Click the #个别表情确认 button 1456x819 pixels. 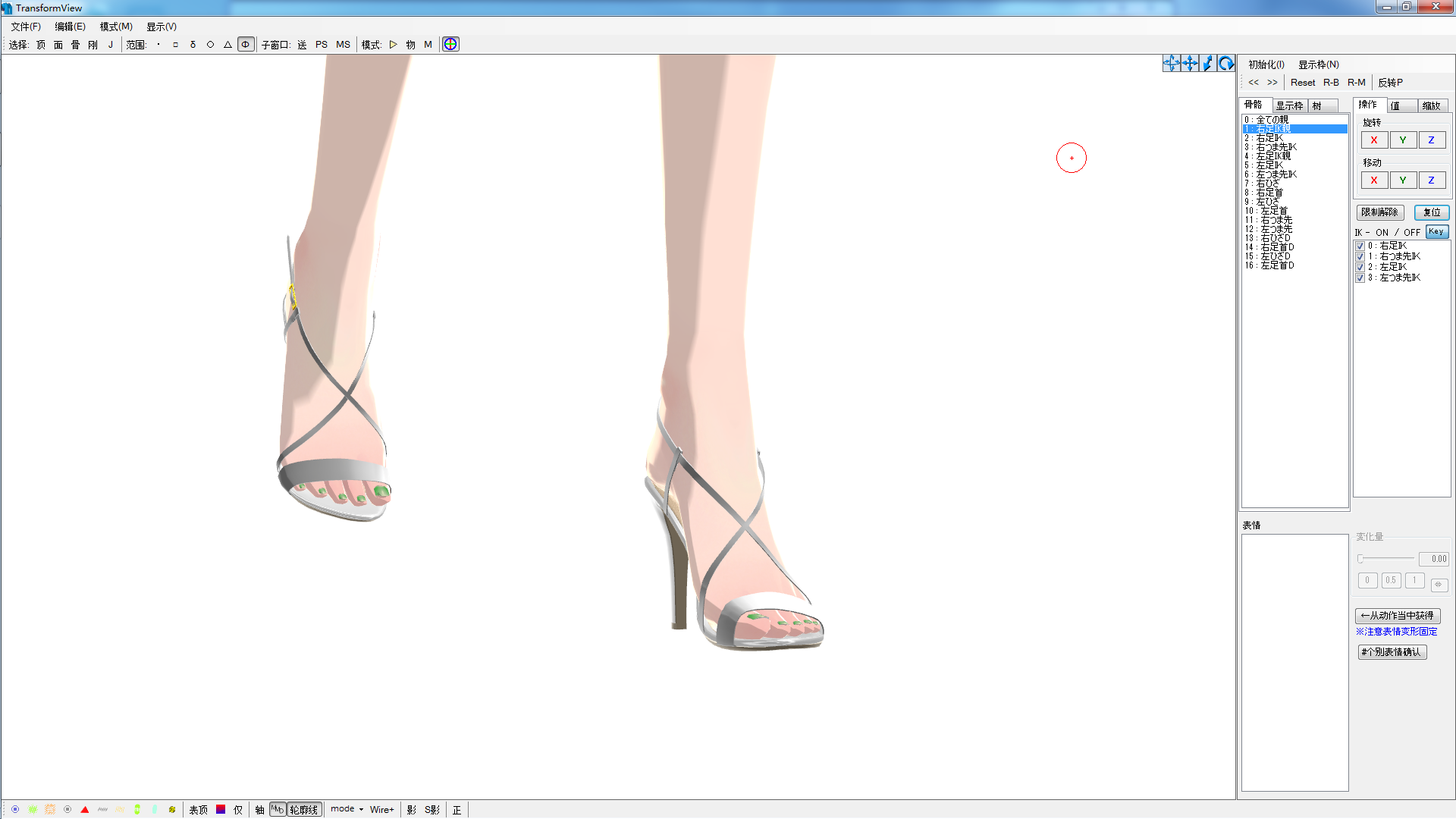click(1392, 652)
